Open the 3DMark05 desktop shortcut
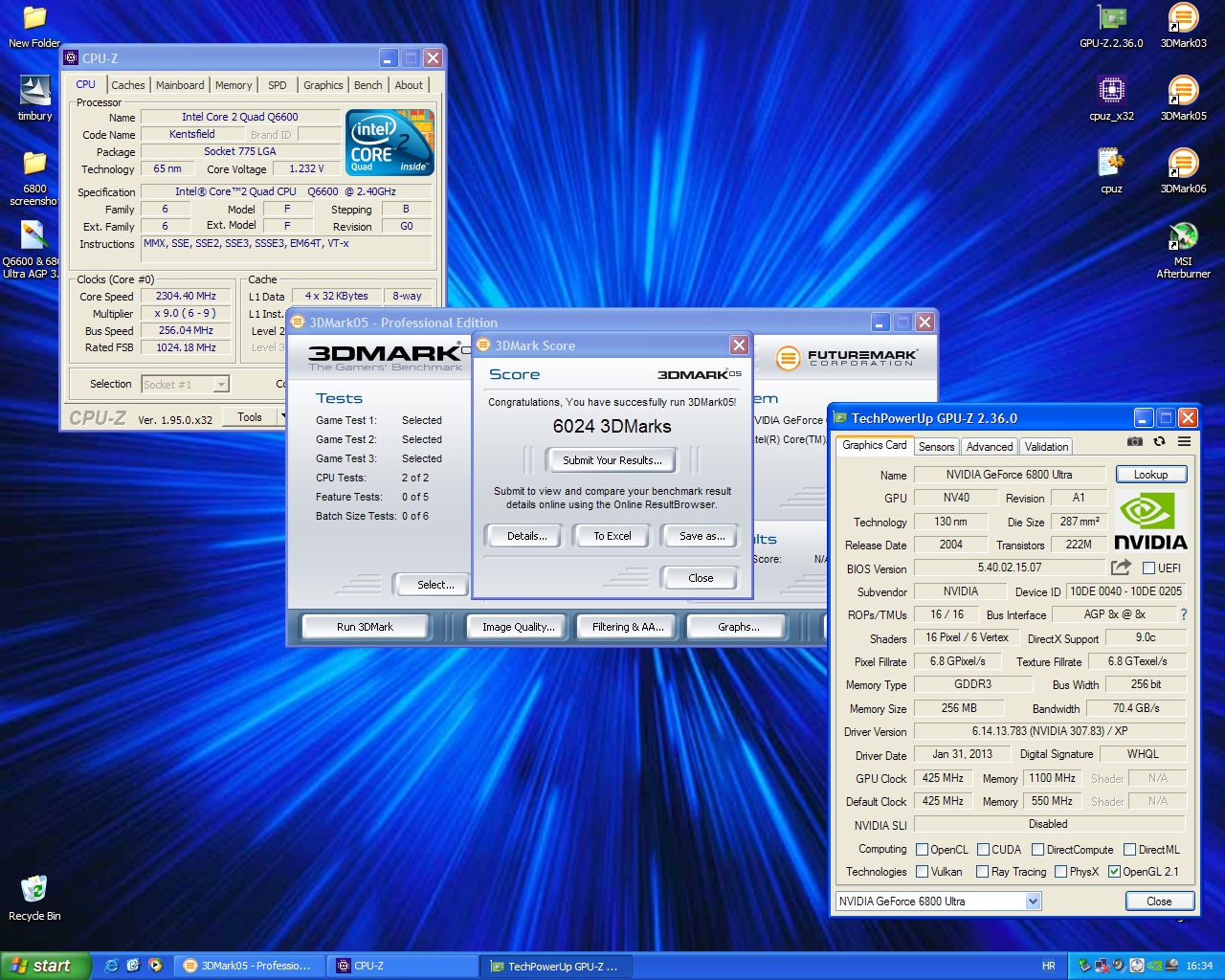 tap(1183, 100)
